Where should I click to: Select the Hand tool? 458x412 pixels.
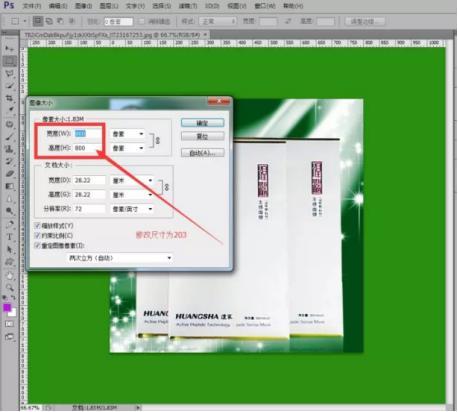pyautogui.click(x=9, y=275)
